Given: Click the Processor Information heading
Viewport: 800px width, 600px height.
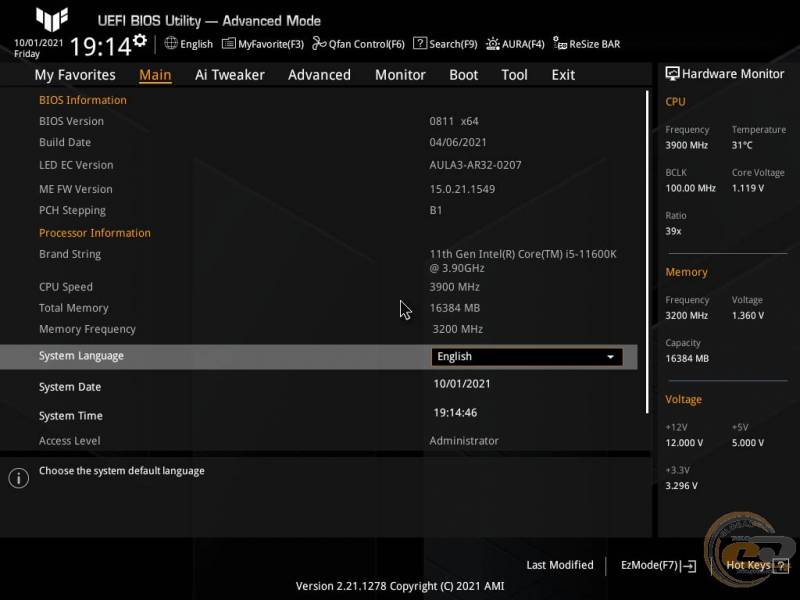Looking at the screenshot, I should [x=95, y=233].
